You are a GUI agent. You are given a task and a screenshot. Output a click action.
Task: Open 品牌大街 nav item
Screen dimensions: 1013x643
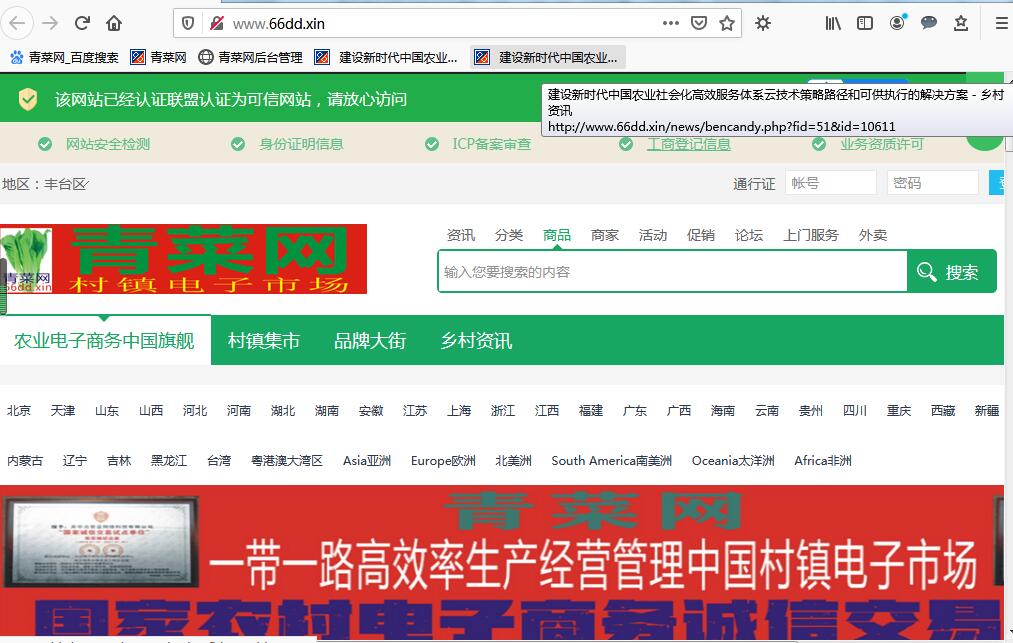click(x=370, y=341)
